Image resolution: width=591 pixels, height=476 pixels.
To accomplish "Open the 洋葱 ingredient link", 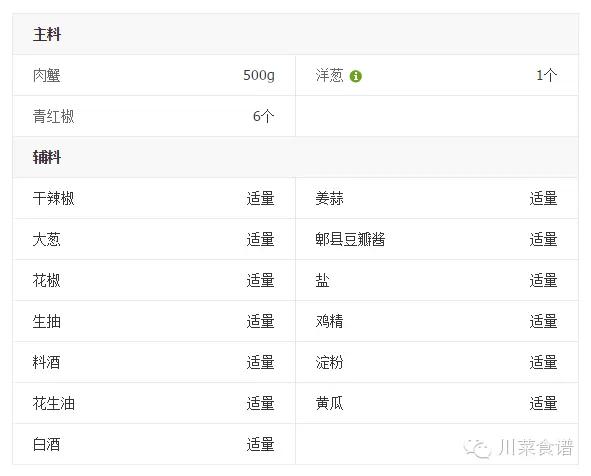I will point(329,75).
